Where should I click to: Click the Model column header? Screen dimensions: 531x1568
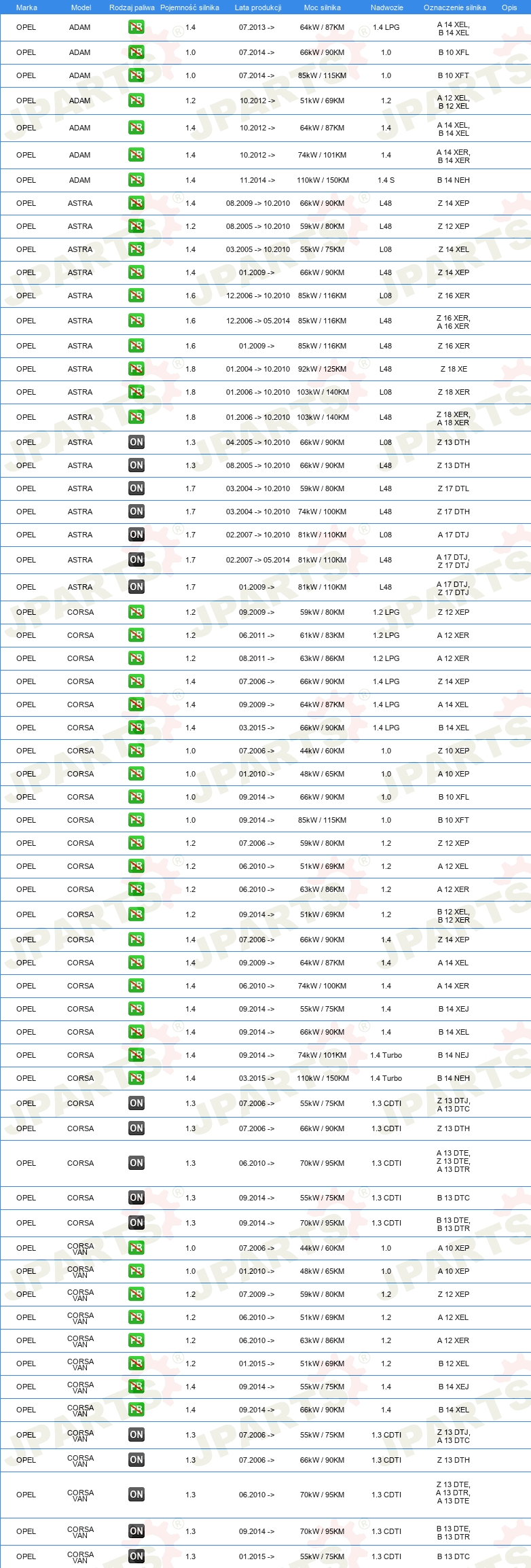(81, 7)
